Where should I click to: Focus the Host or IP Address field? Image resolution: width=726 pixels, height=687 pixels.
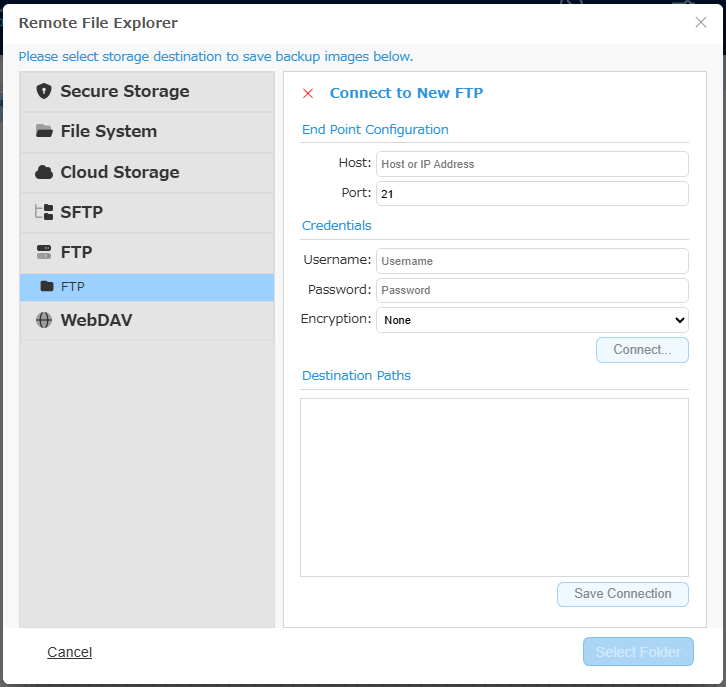(532, 164)
